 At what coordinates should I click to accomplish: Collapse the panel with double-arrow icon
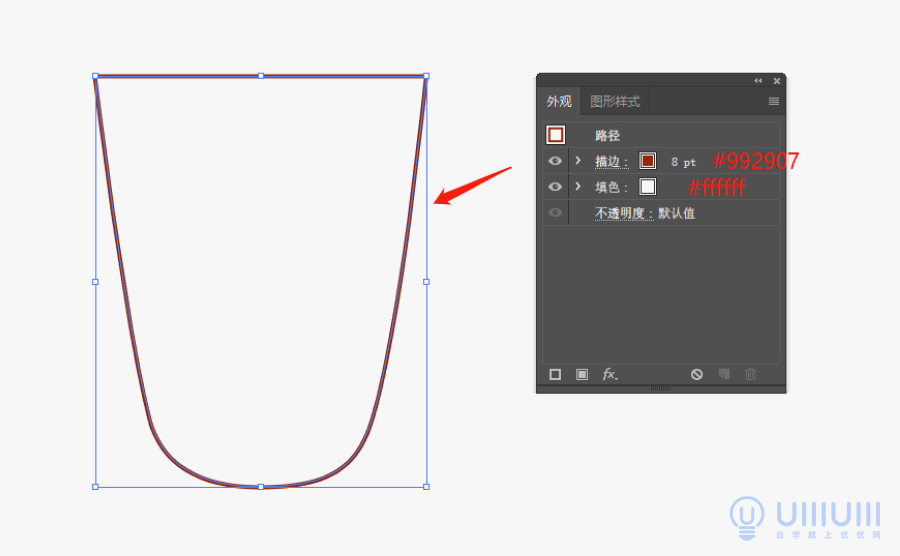758,81
